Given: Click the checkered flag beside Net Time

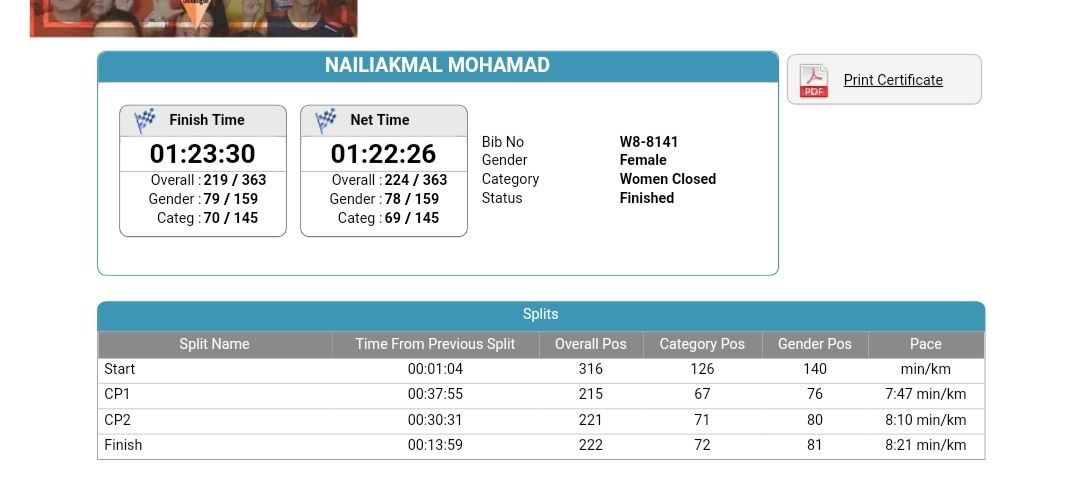Looking at the screenshot, I should [326, 120].
